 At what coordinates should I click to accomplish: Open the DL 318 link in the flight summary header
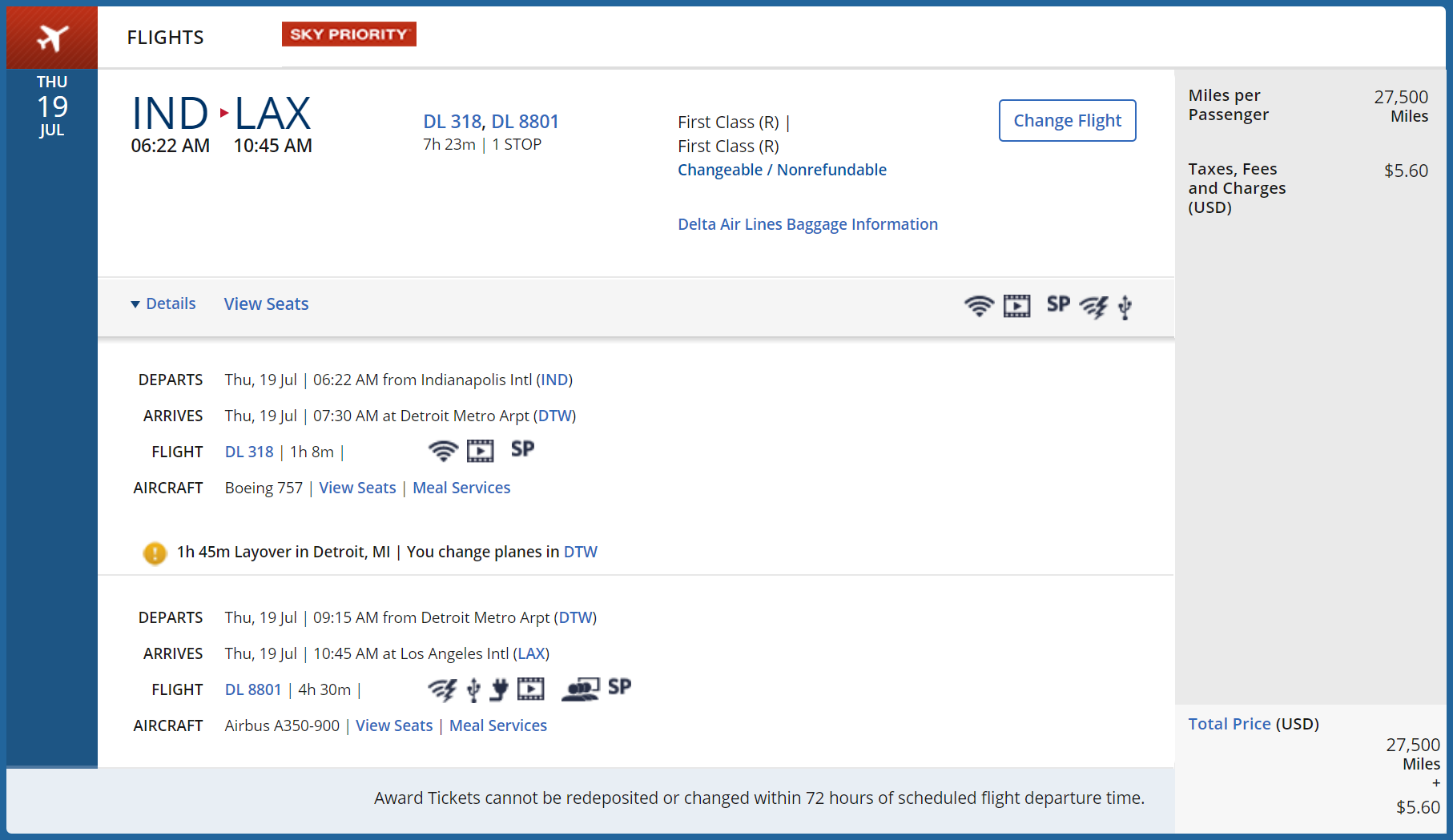(452, 122)
